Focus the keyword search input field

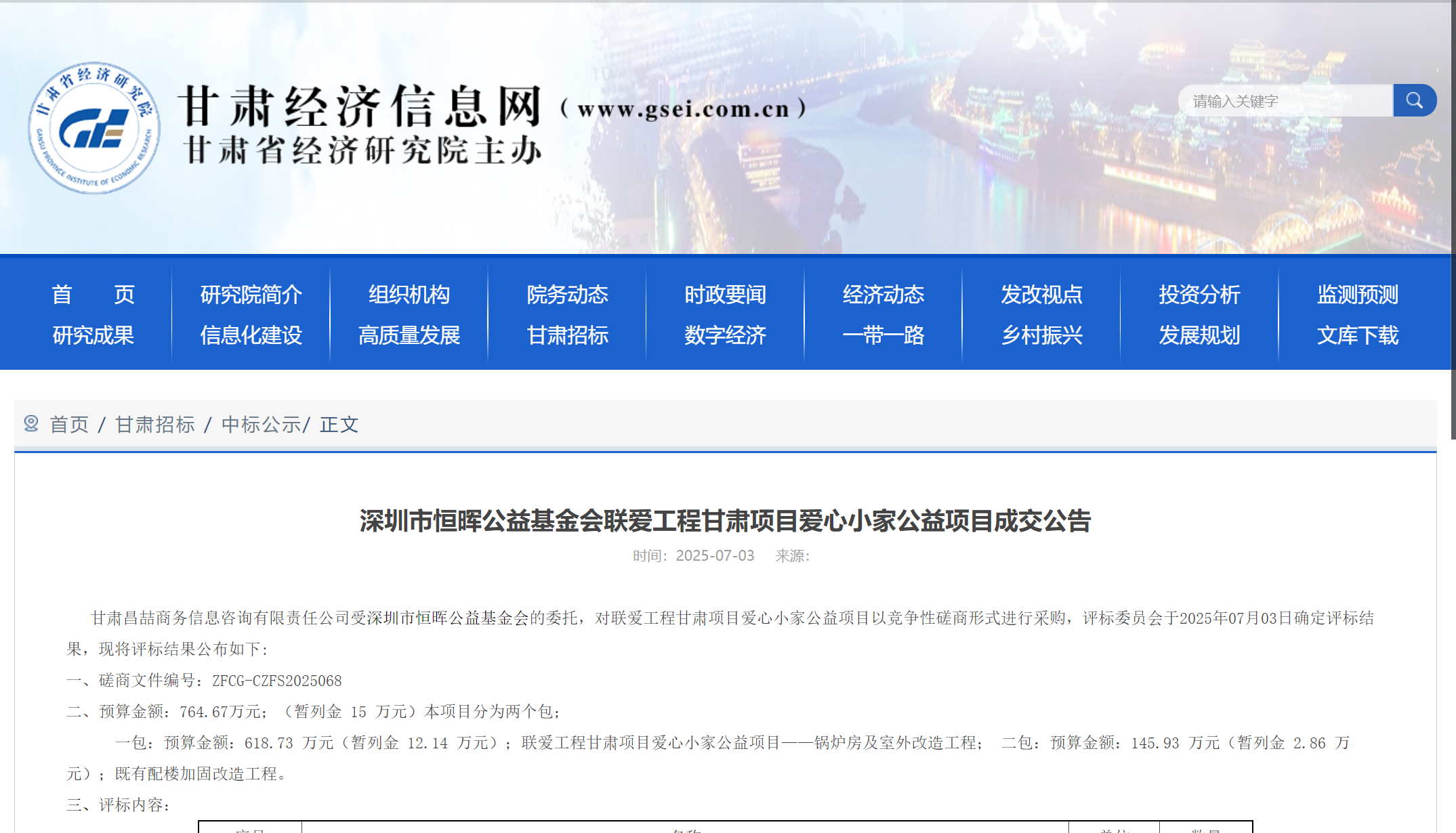[1286, 100]
